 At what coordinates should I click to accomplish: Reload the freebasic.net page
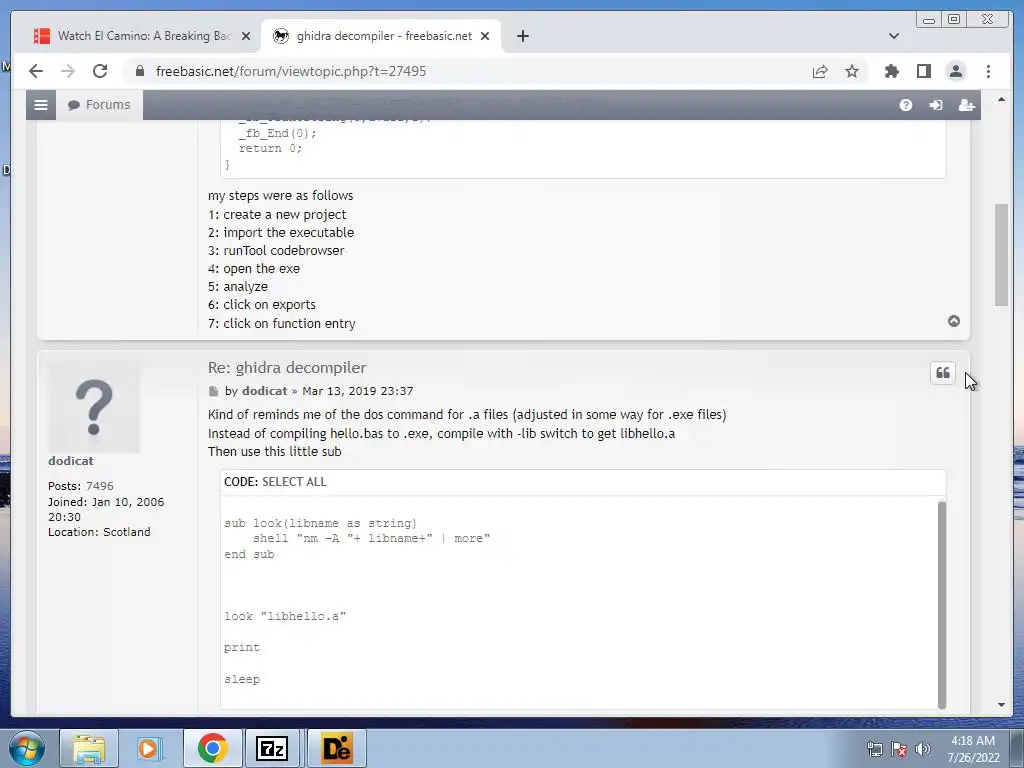(x=100, y=71)
